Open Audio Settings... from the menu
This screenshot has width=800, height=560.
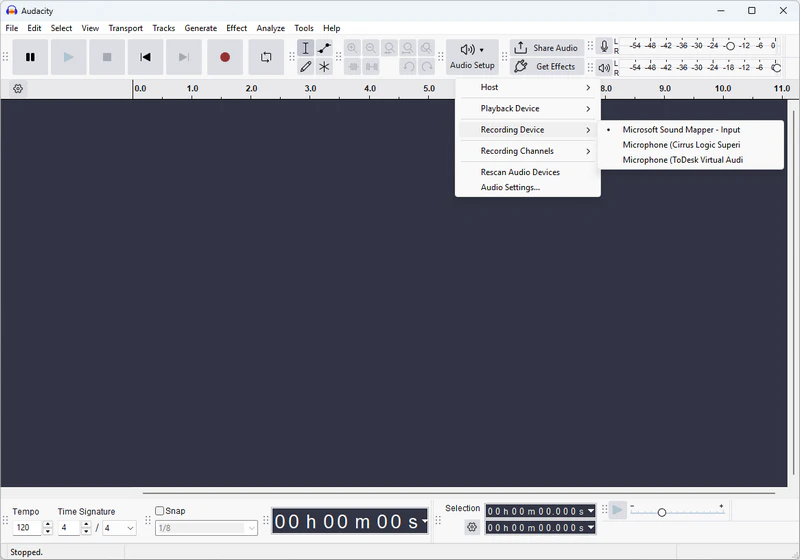pos(528,187)
